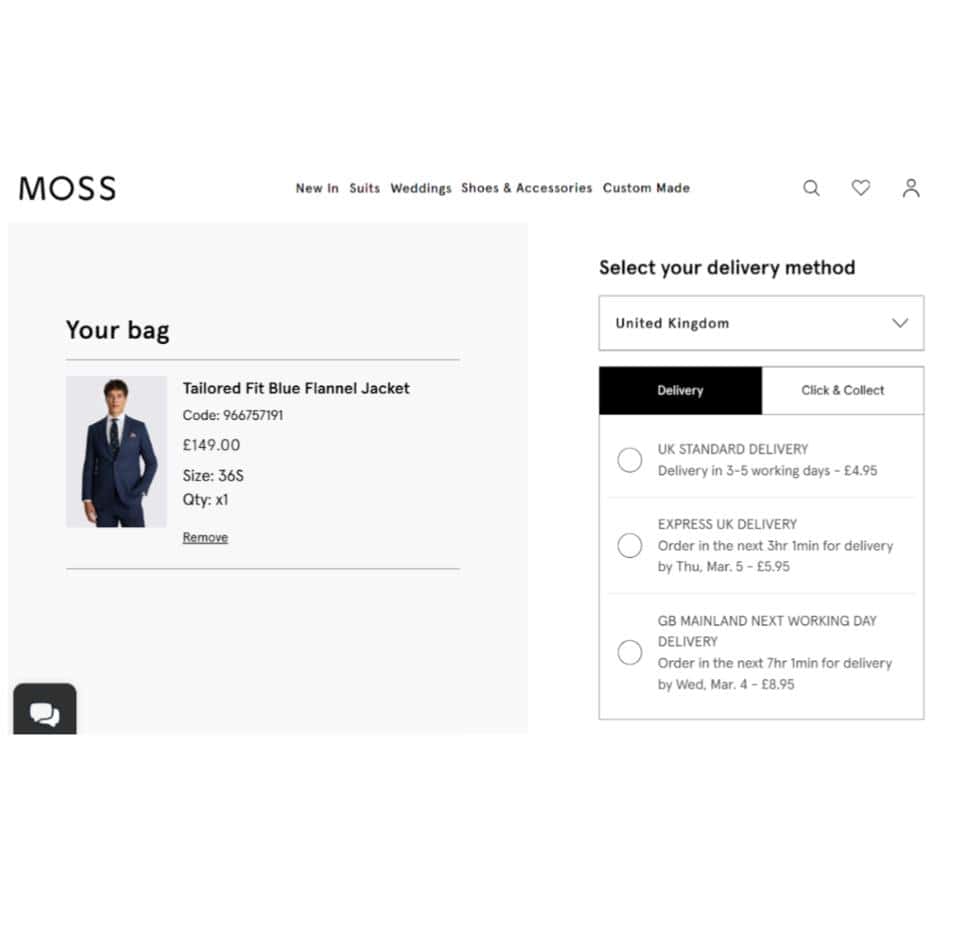Go to Weddings section
The width and height of the screenshot is (959, 944).
[x=421, y=188]
